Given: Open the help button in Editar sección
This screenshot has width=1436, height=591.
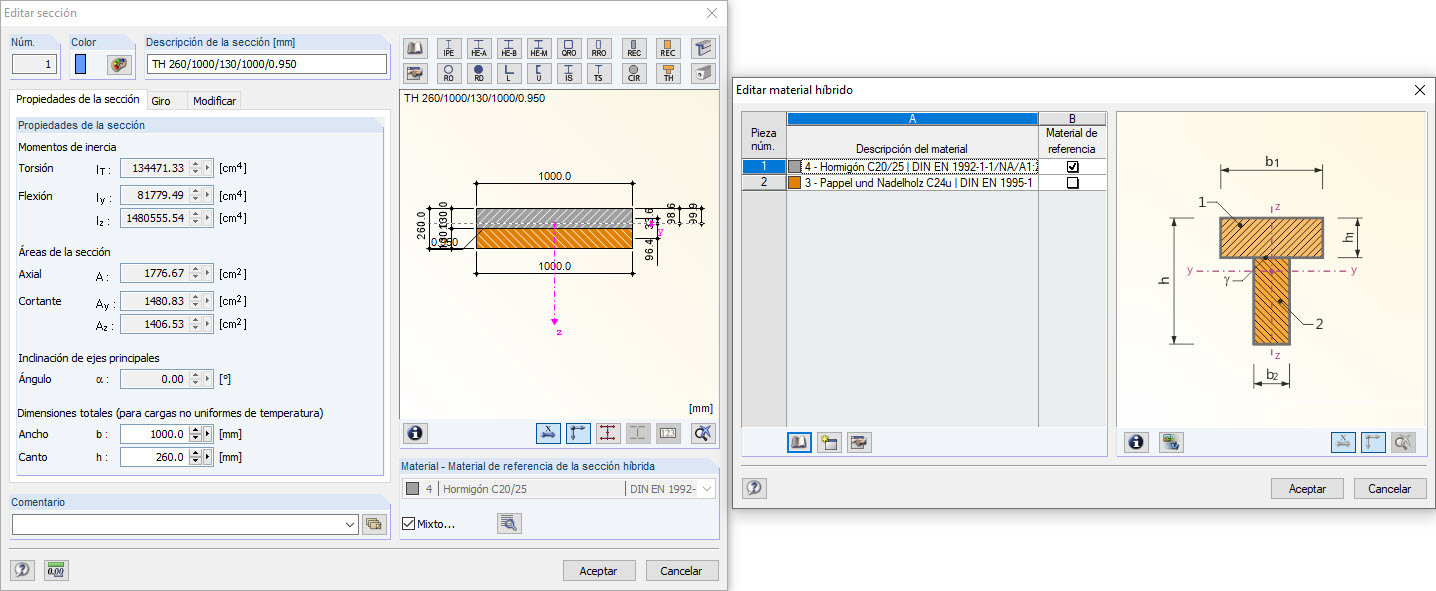Looking at the screenshot, I should click(x=23, y=570).
